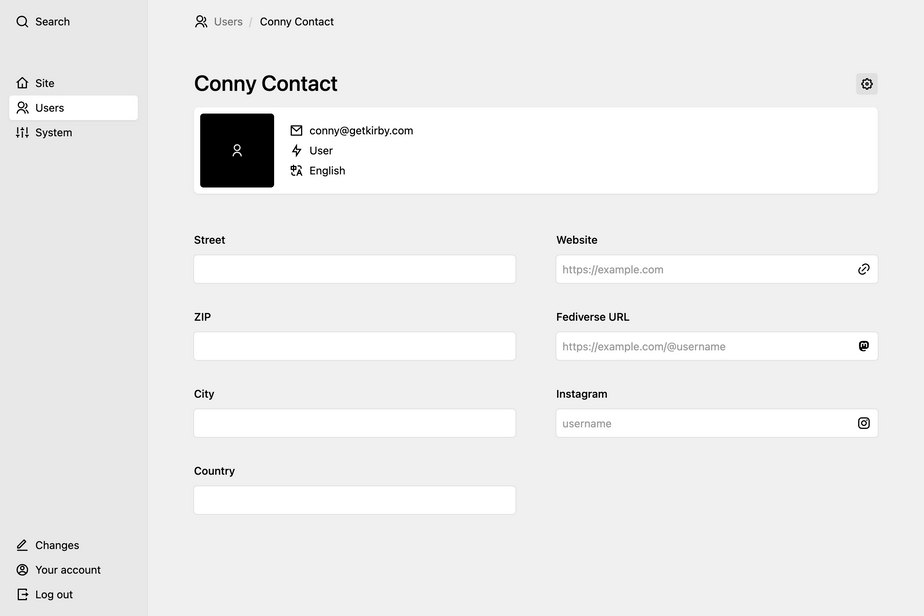Open Changes at sidebar bottom
This screenshot has height=616, width=924.
[56, 546]
